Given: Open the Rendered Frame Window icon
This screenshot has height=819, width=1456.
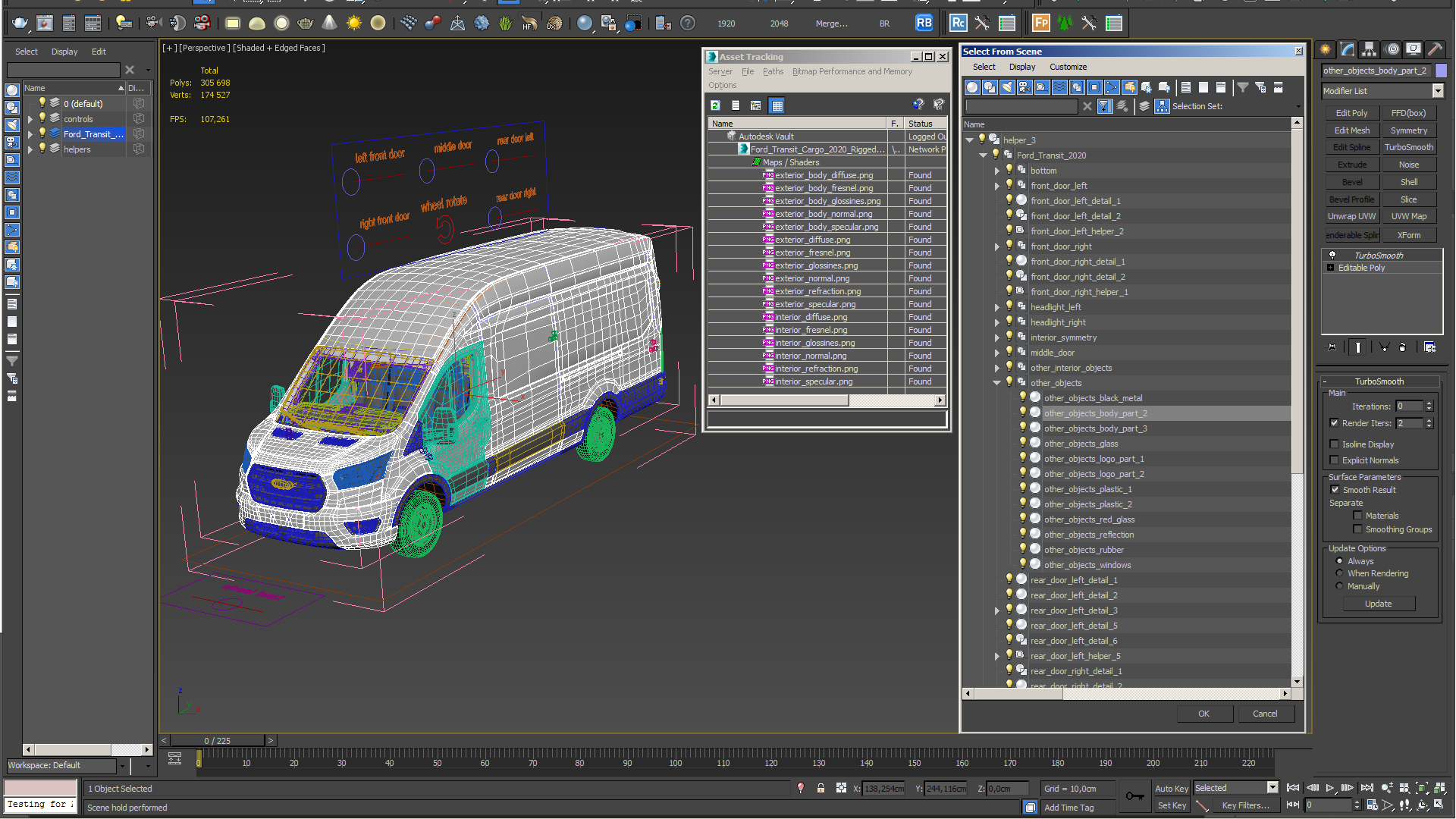Looking at the screenshot, I should tap(45, 24).
